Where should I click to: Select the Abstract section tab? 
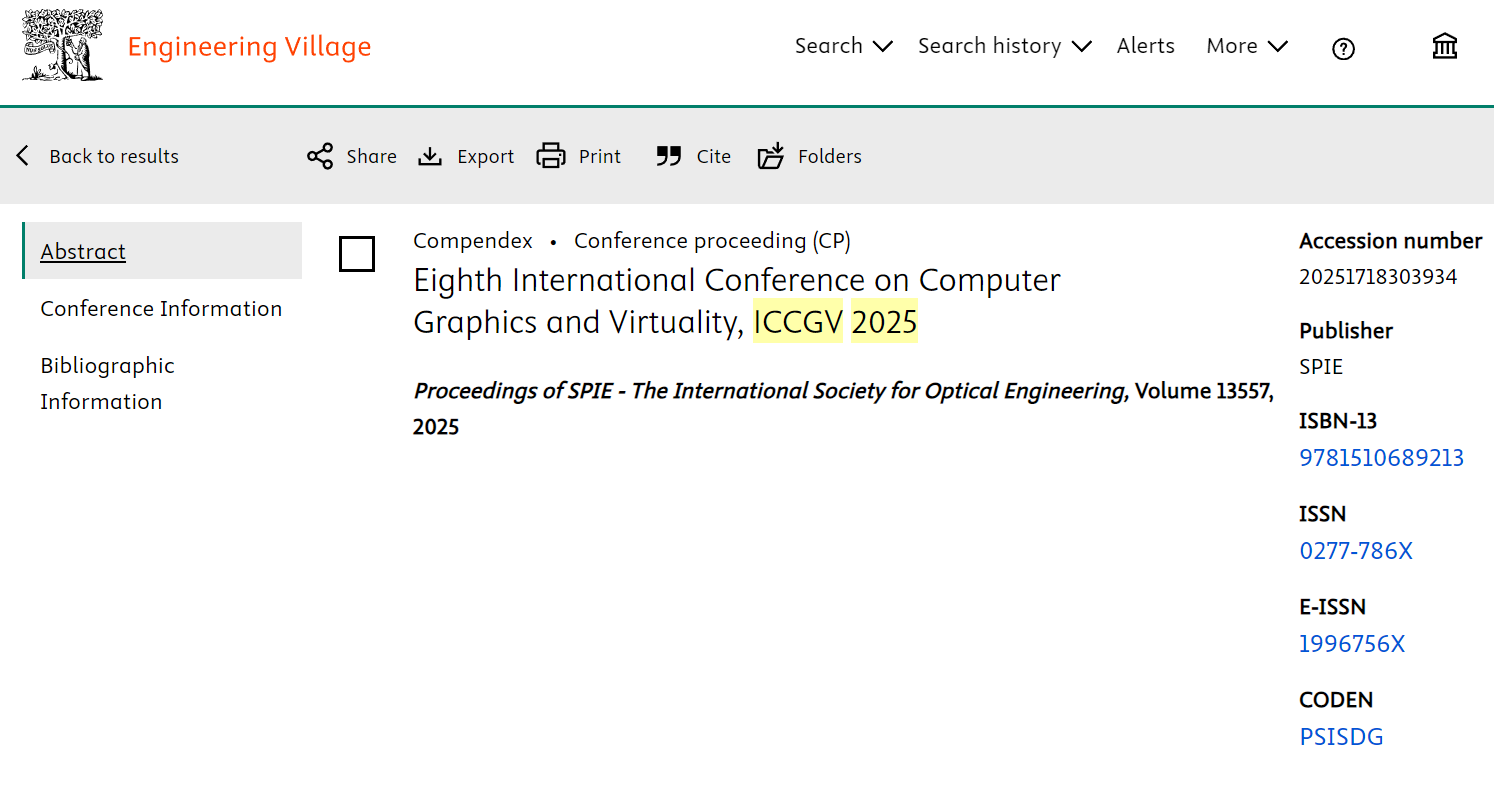(83, 251)
